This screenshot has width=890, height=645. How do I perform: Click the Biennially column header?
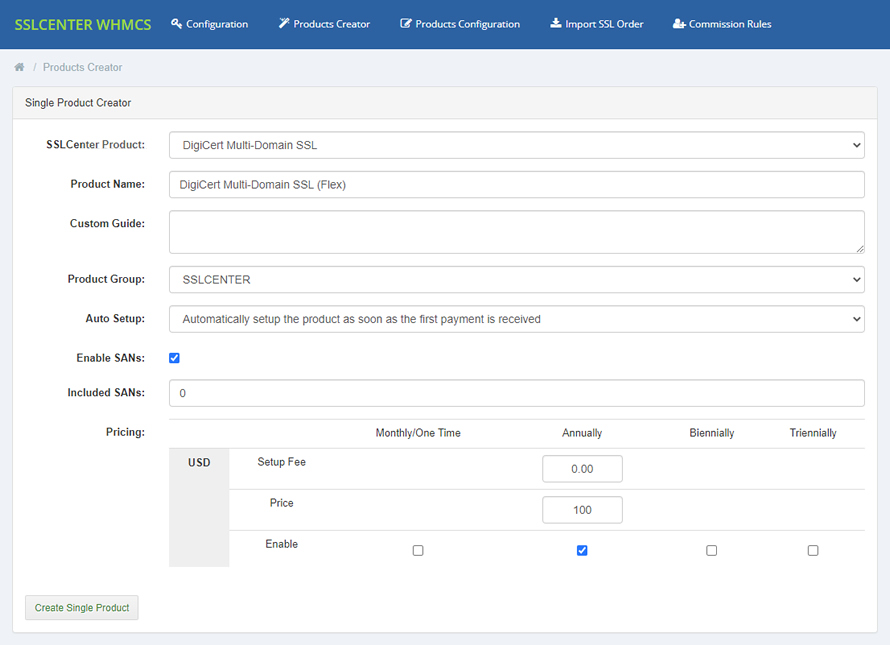(x=711, y=433)
